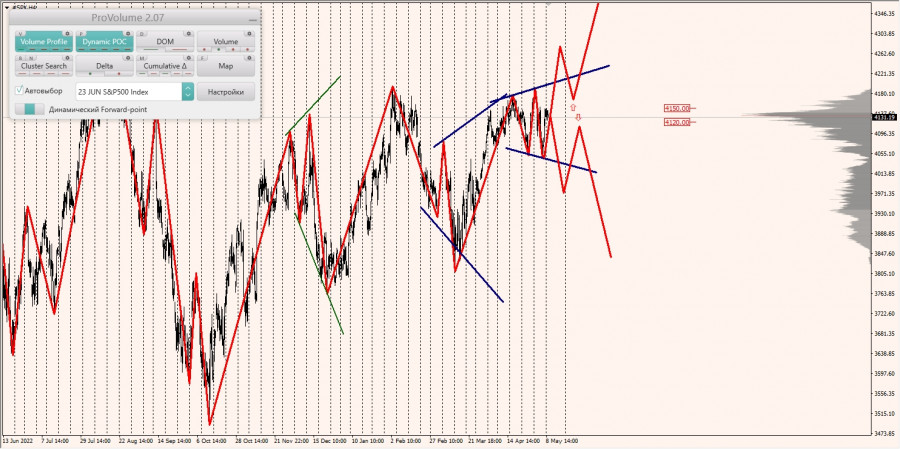900x449 pixels.
Task: Click the 4262.60 price axis label
Action: pyautogui.click(x=885, y=53)
